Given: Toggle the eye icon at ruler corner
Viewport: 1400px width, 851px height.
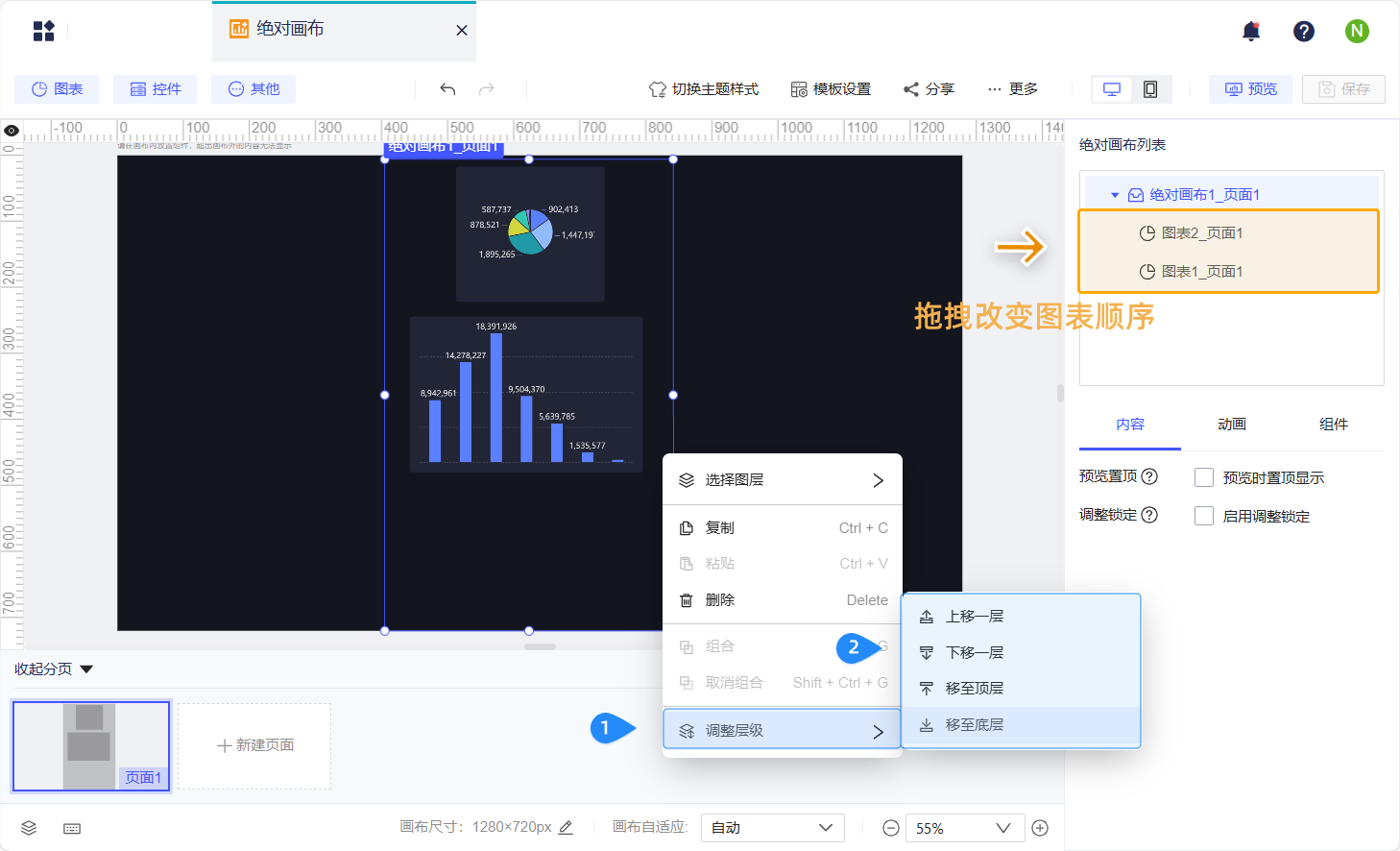Looking at the screenshot, I should pyautogui.click(x=12, y=131).
